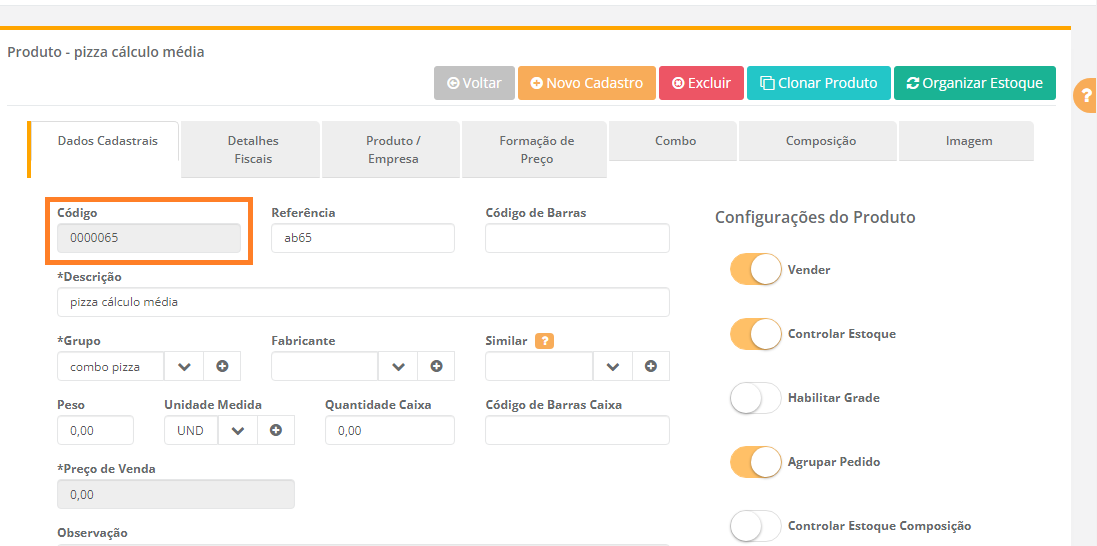Screen dimensions: 1097x546
Task: Click the orange help question mark icon
Action: click(1084, 96)
